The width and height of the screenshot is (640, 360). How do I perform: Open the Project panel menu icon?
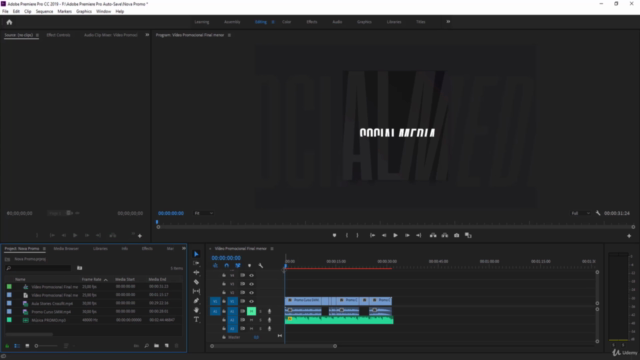click(x=44, y=249)
